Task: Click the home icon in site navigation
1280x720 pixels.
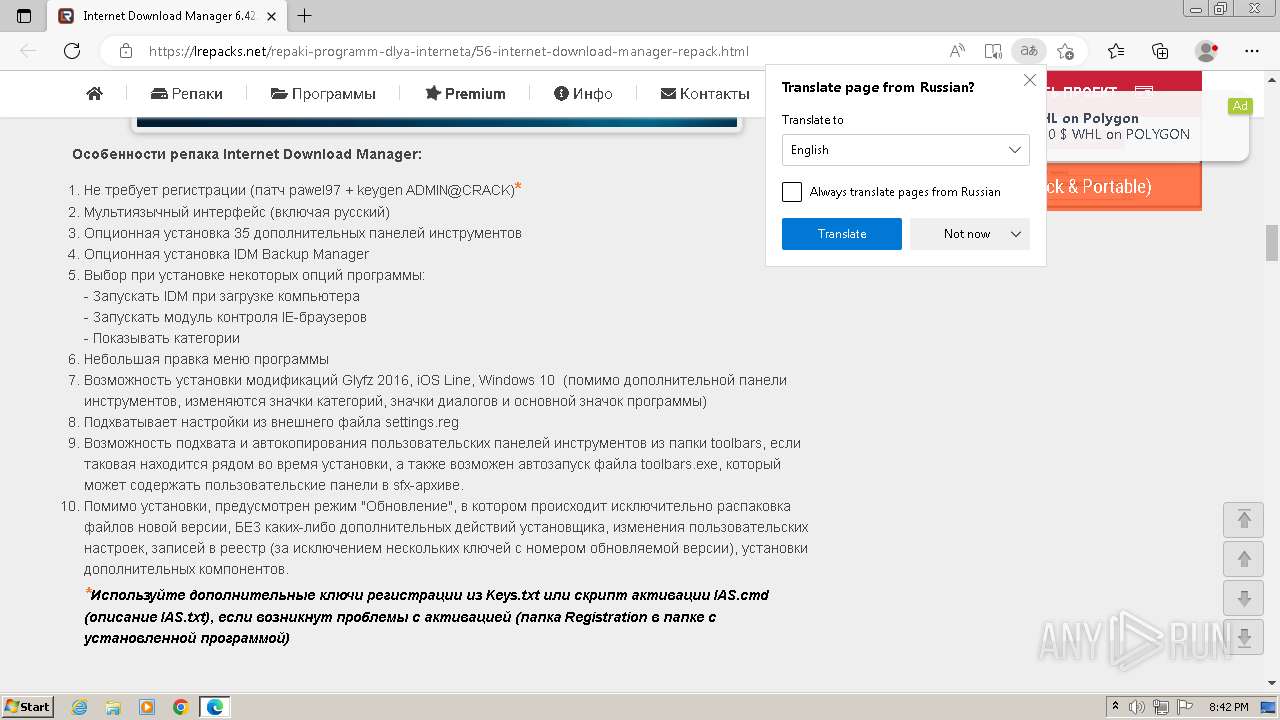Action: pyautogui.click(x=95, y=94)
